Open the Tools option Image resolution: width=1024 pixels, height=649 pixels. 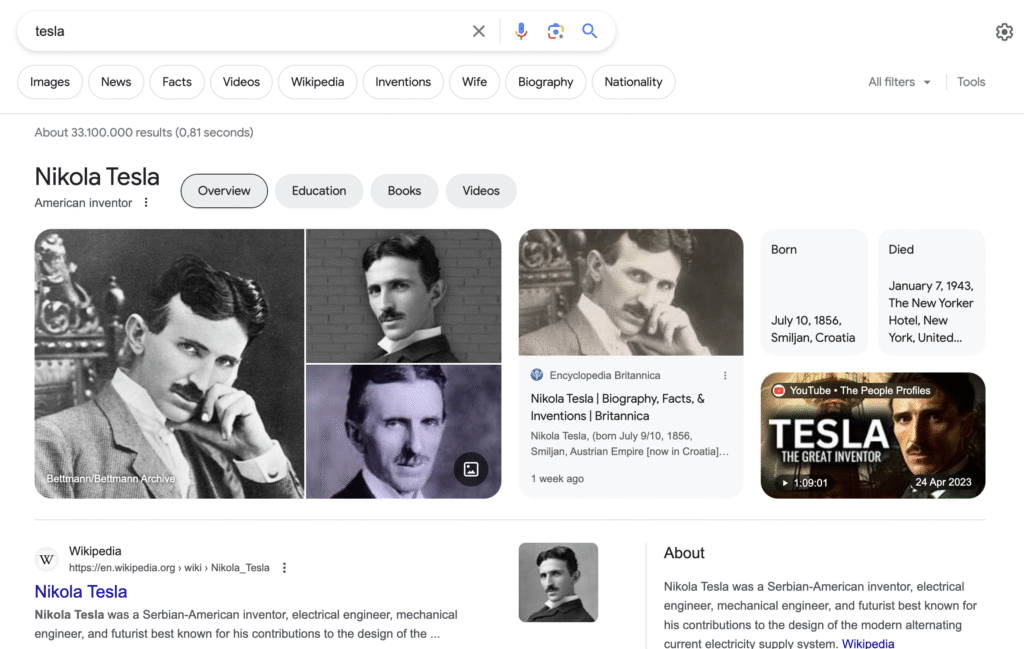tap(971, 82)
